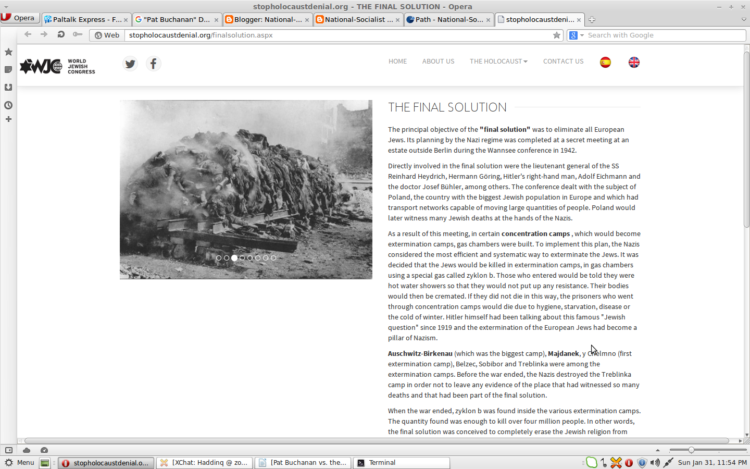
Task: Expand THE HOLOCAUST navigation dropdown
Action: (x=498, y=62)
